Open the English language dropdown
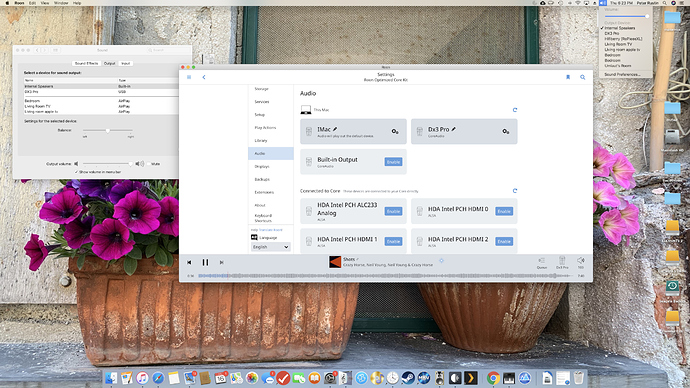 tap(270, 247)
